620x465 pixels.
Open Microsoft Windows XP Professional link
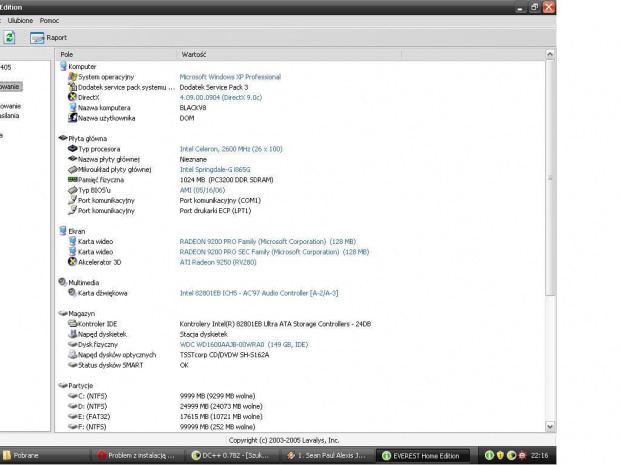point(230,77)
